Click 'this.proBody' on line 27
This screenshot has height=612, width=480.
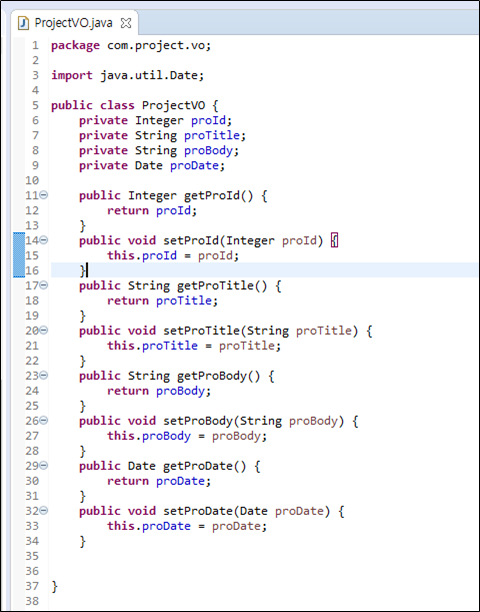pos(149,436)
